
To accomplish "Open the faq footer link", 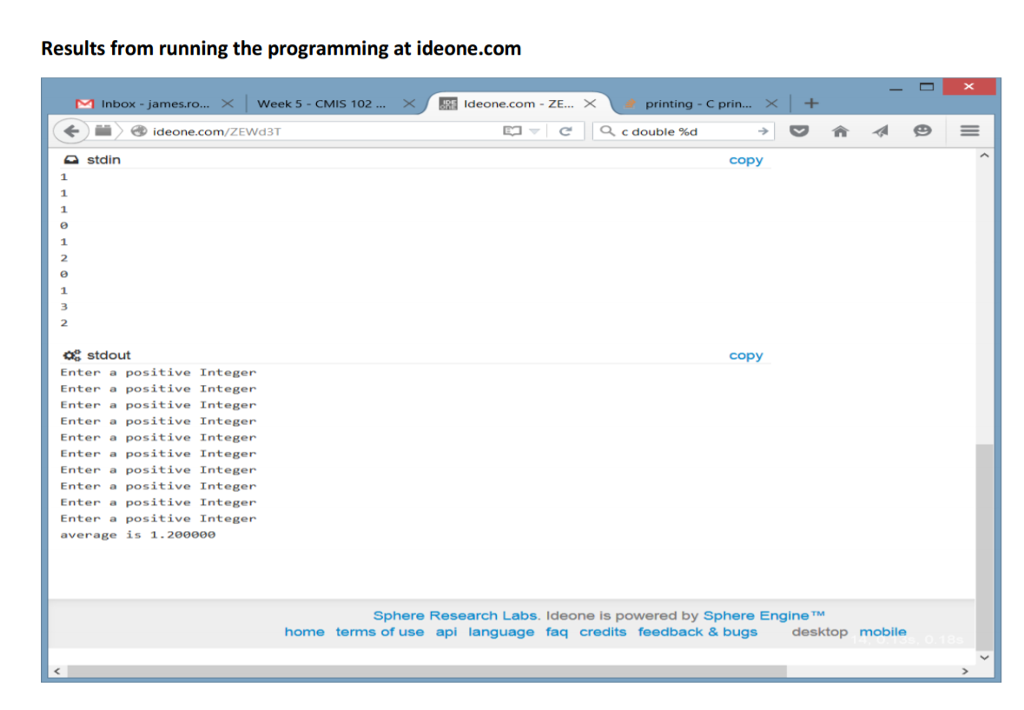I will pyautogui.click(x=556, y=632).
